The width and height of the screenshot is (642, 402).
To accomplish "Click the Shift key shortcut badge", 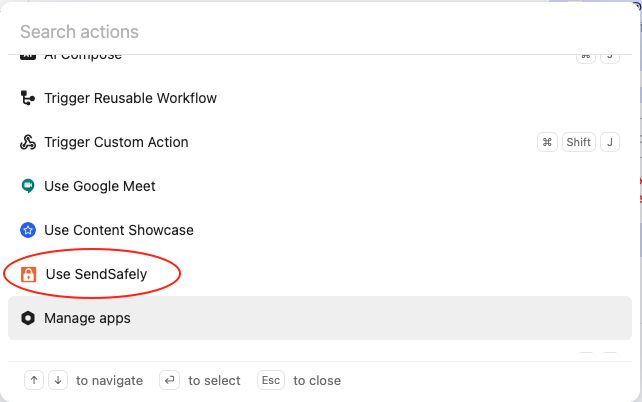I will pos(579,142).
